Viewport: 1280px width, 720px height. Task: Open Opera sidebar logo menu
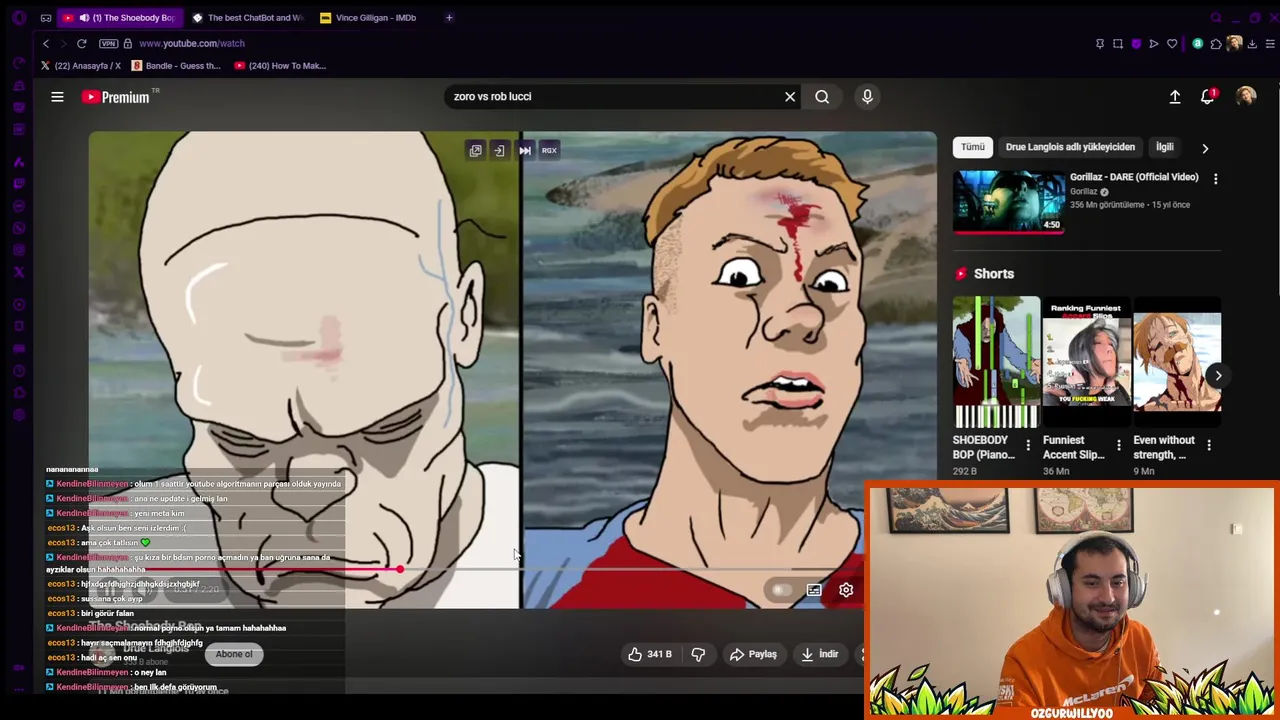(19, 18)
